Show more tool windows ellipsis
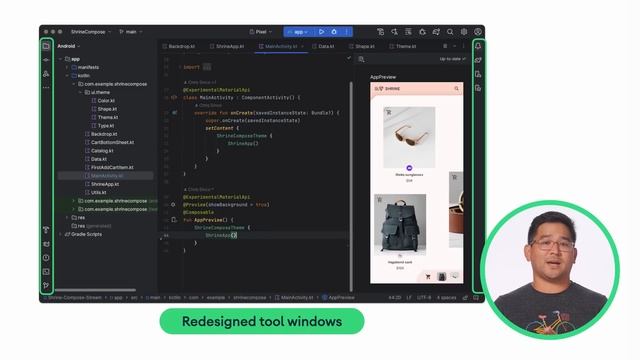640x360 pixels. coord(46,87)
